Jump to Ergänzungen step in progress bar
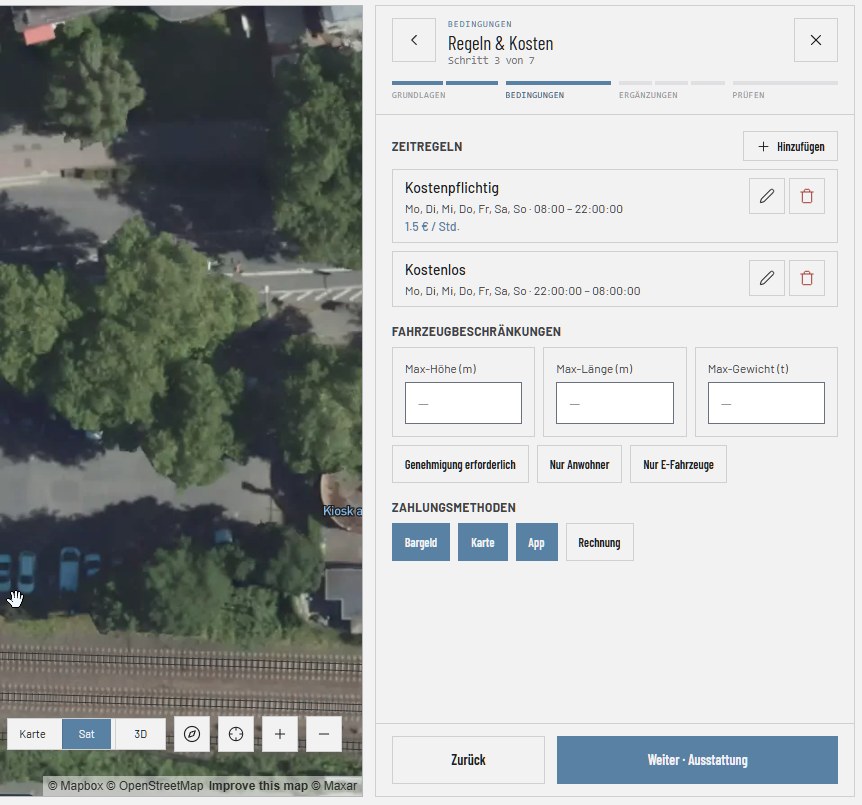 coord(648,95)
